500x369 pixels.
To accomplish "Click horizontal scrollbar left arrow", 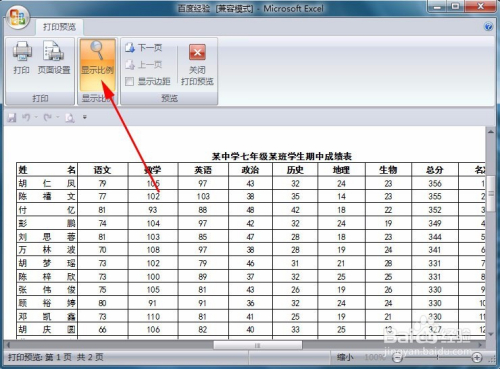I will pyautogui.click(x=8, y=345).
